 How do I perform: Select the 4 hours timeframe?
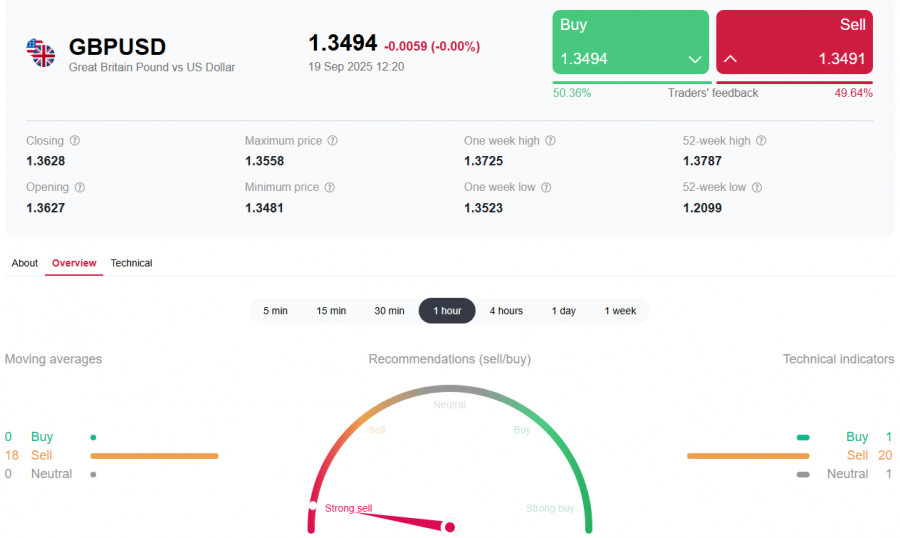pyautogui.click(x=506, y=311)
